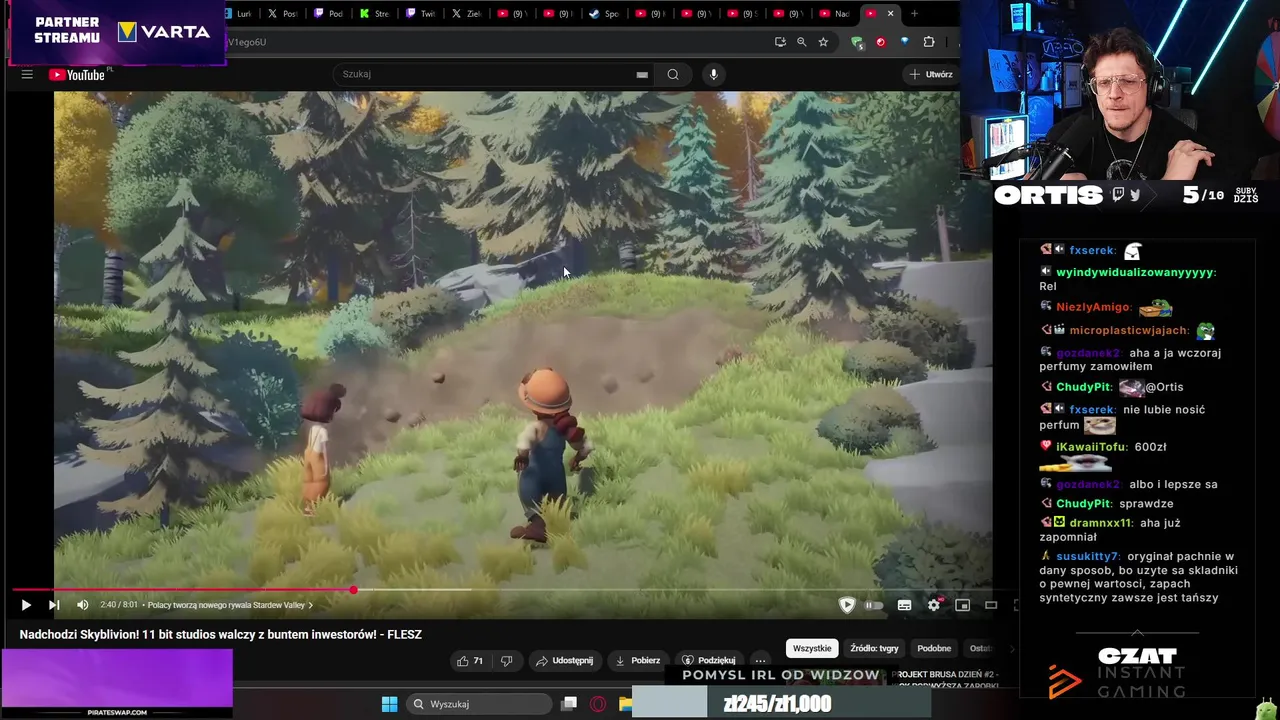This screenshot has width=1280, height=720.
Task: Open the browser extensions puzzle menu
Action: [929, 42]
